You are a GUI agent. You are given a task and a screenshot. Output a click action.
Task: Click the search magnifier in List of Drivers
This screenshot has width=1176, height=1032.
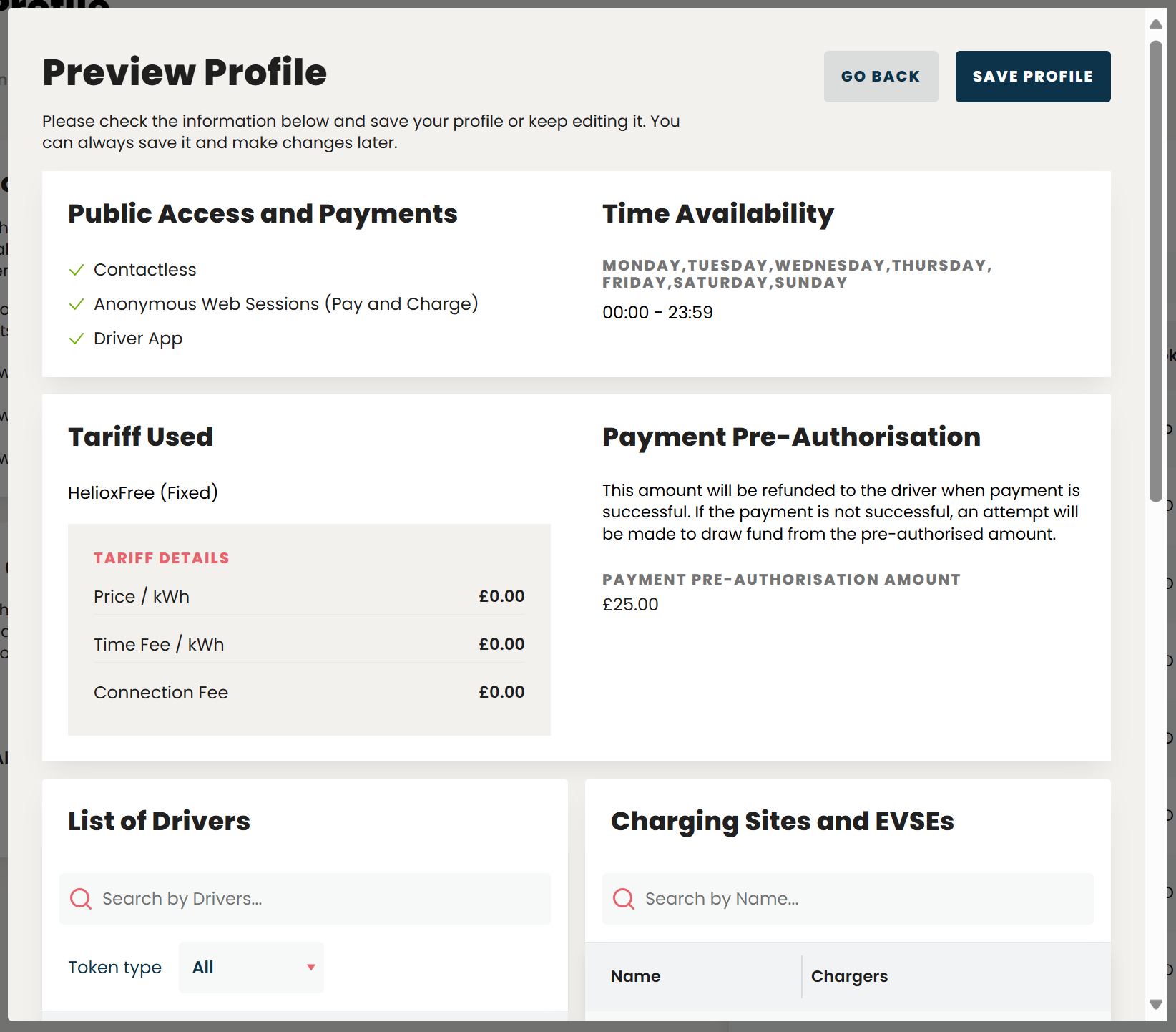click(80, 898)
